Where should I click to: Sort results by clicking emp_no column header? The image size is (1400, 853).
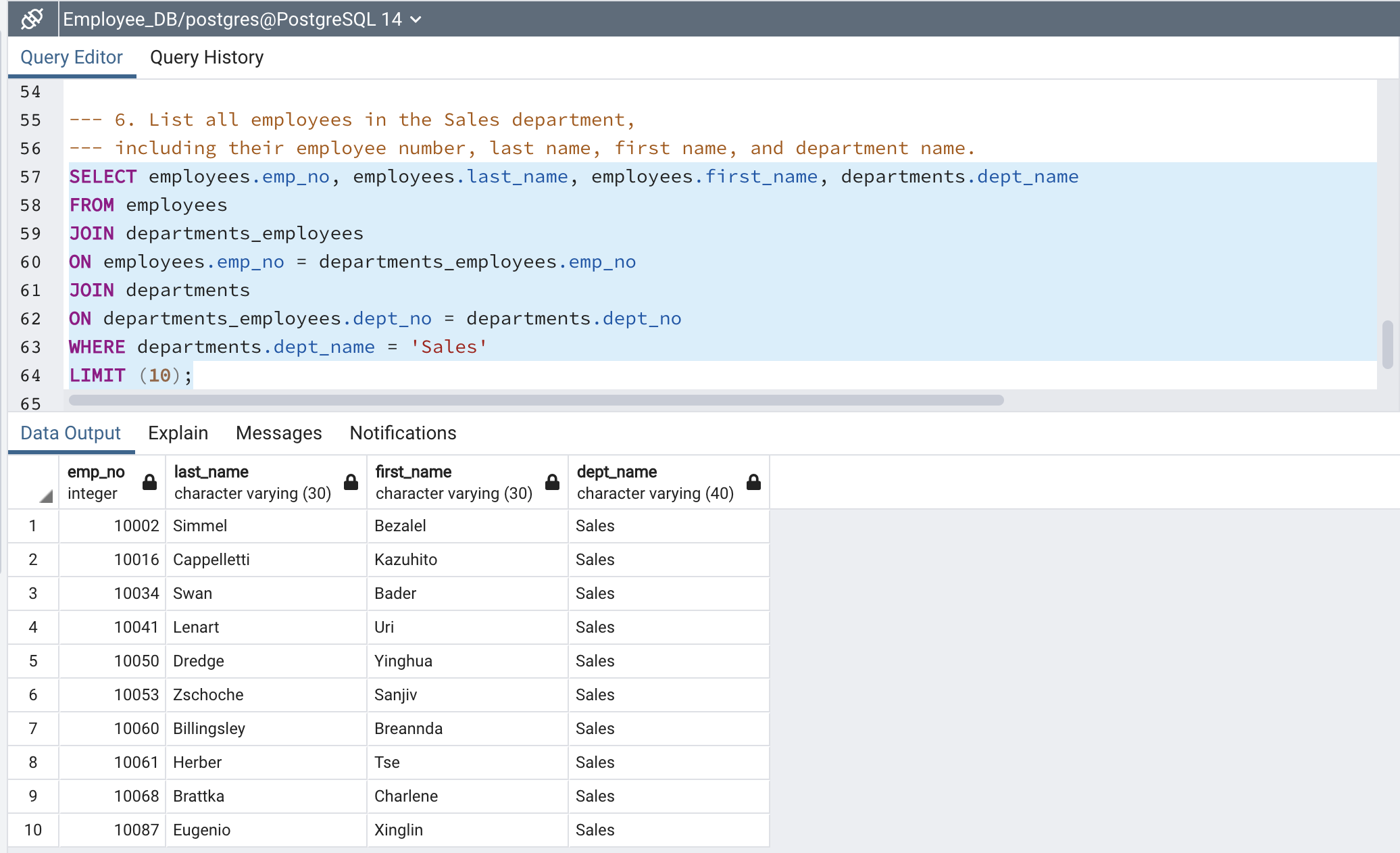pyautogui.click(x=96, y=472)
